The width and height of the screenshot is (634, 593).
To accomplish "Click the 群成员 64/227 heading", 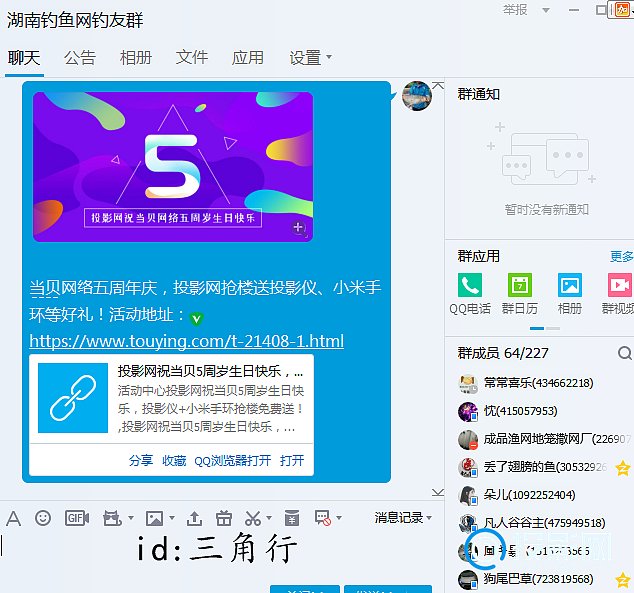I will coord(503,353).
